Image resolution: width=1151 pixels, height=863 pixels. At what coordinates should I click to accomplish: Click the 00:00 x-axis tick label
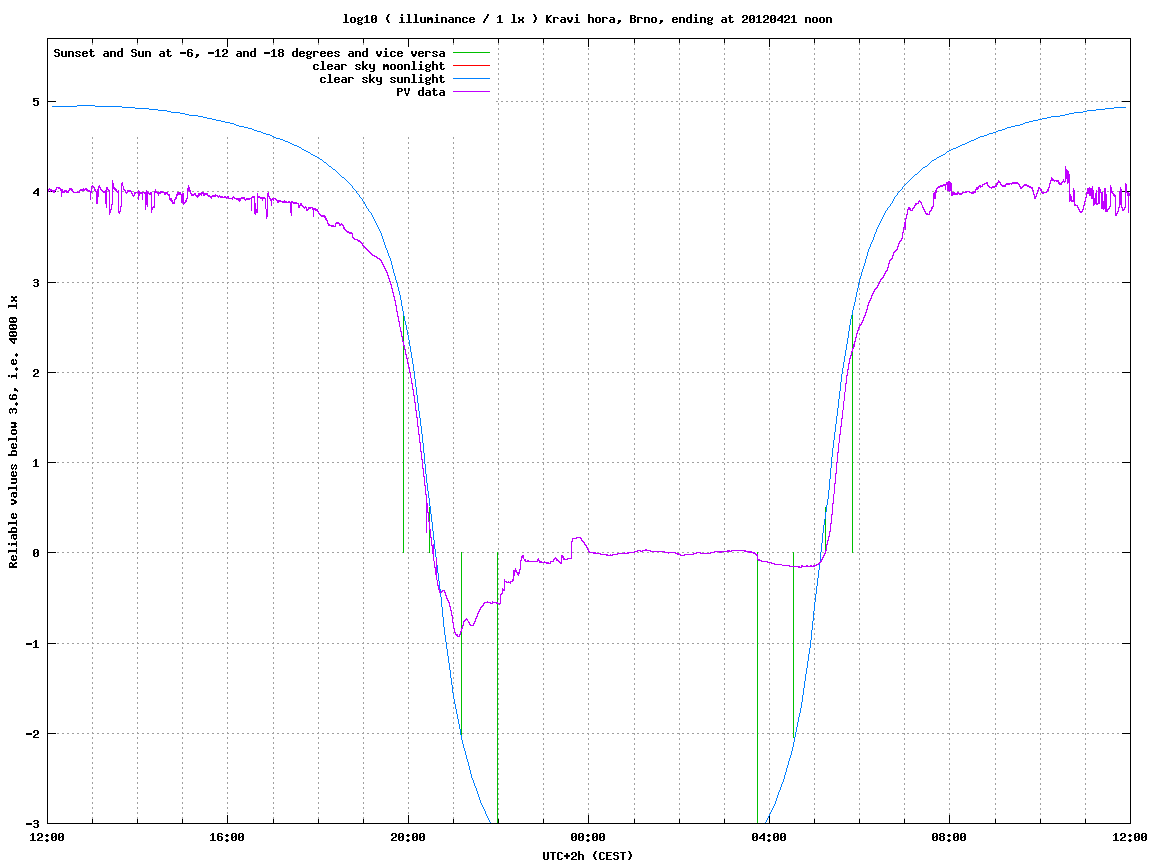pos(588,837)
